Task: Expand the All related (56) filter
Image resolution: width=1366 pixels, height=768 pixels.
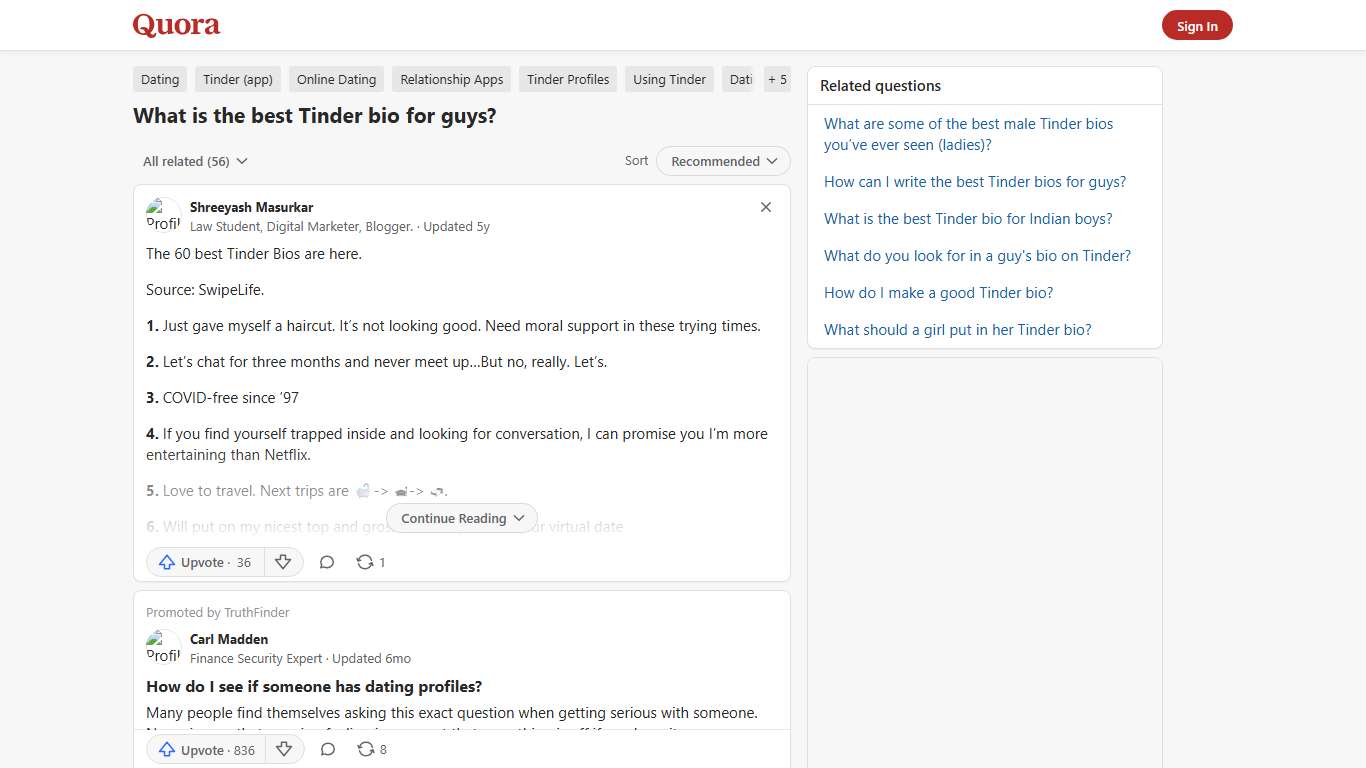Action: coord(194,161)
